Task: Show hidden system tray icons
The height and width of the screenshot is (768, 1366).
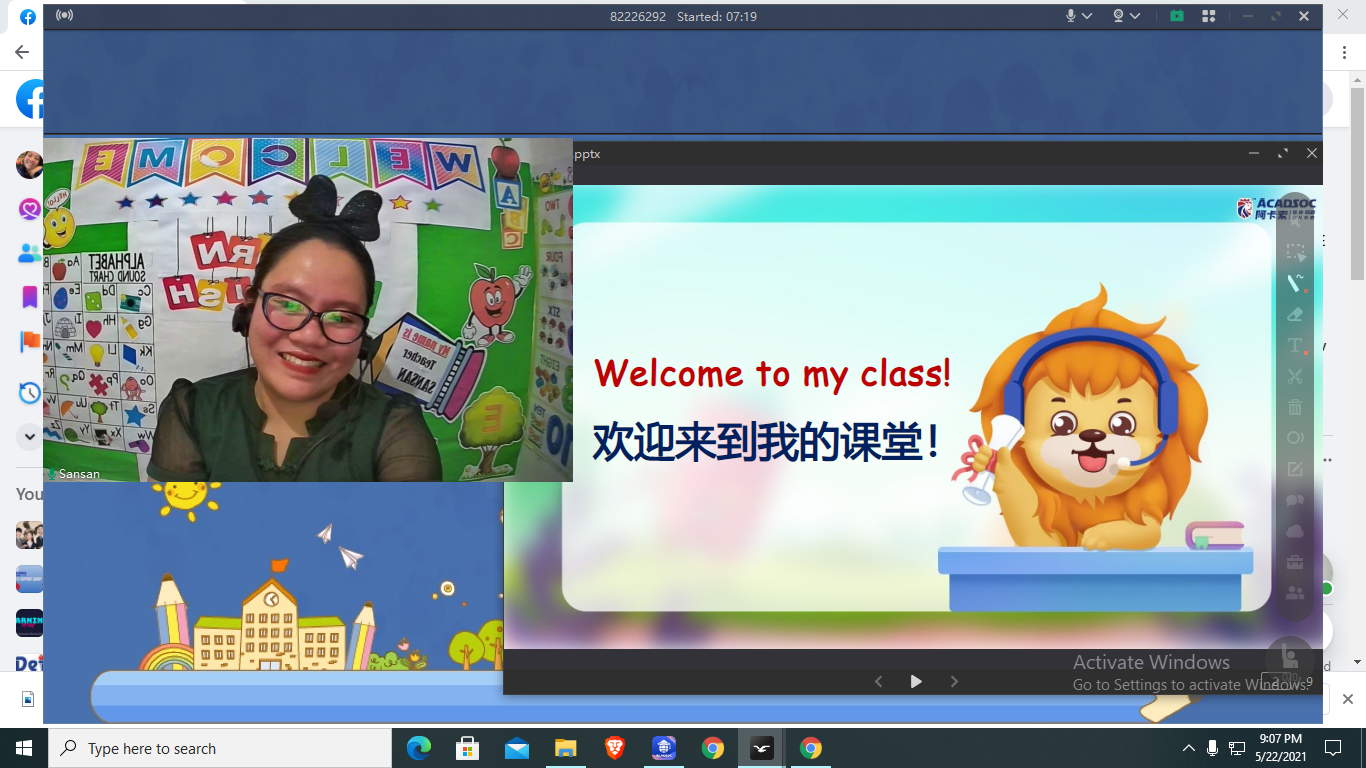Action: click(1189, 748)
